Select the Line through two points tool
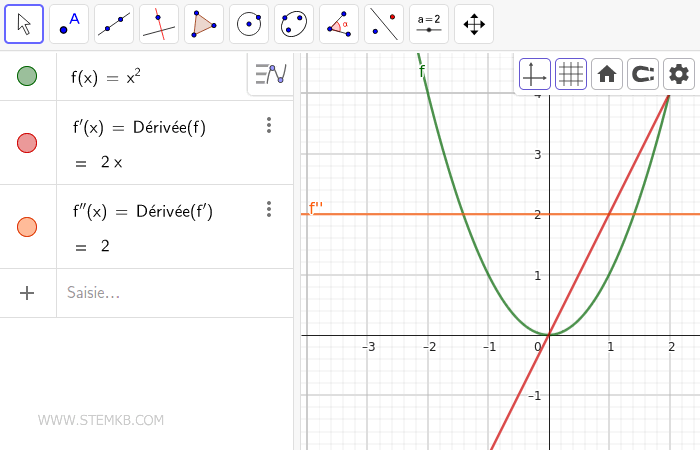The image size is (700, 450). point(114,24)
